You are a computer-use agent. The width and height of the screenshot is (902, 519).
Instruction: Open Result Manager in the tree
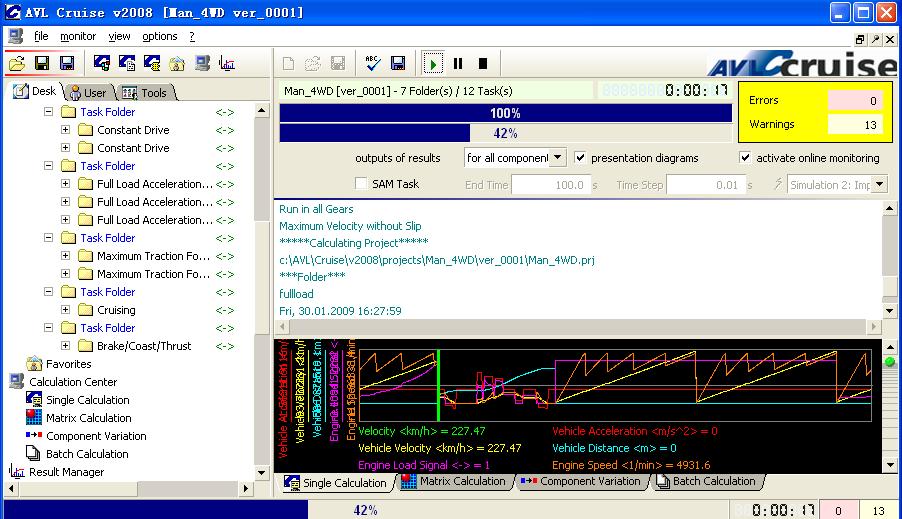(x=67, y=472)
